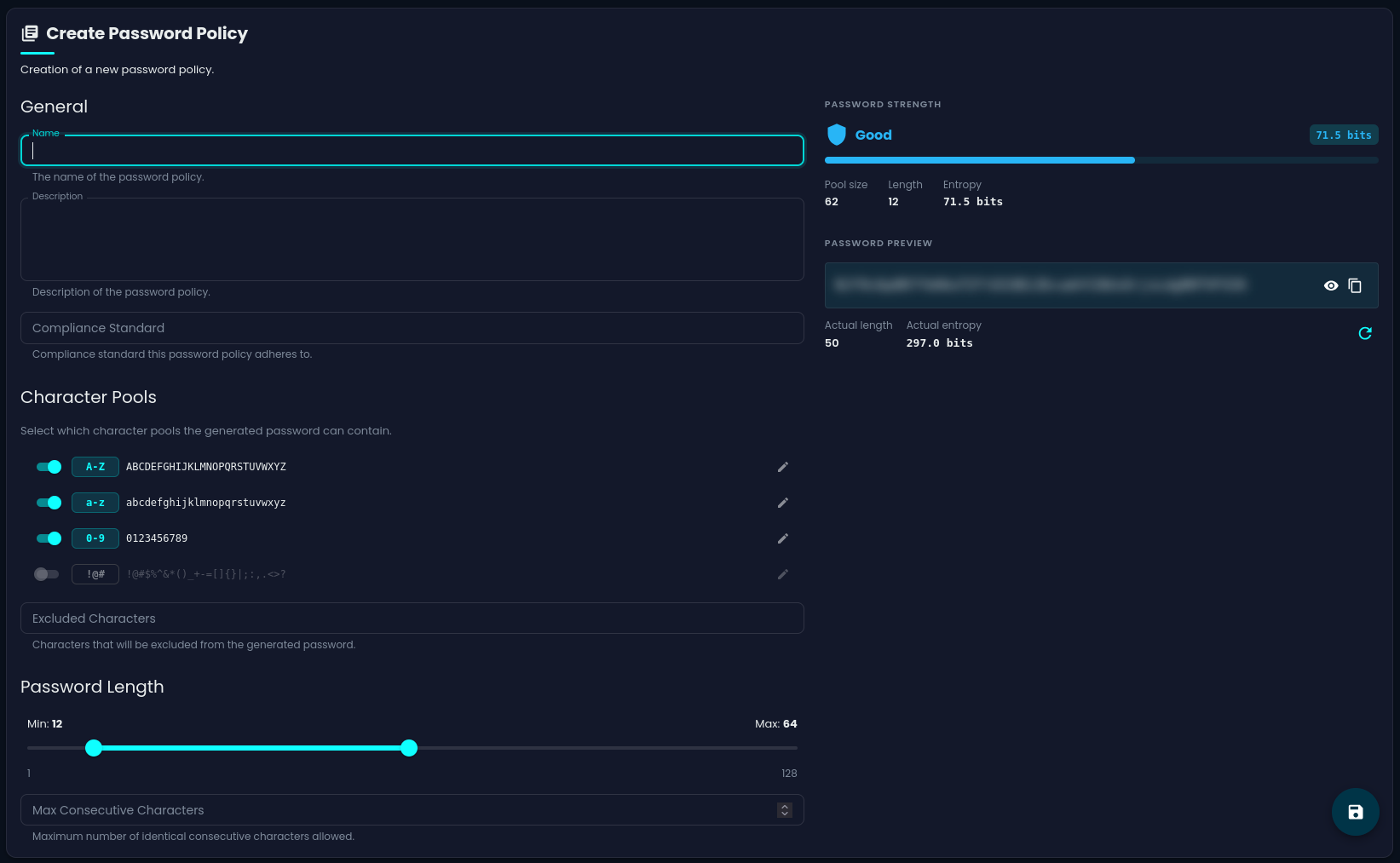Copy the generated password preview
Screen dimensions: 1400x863
click(1355, 285)
